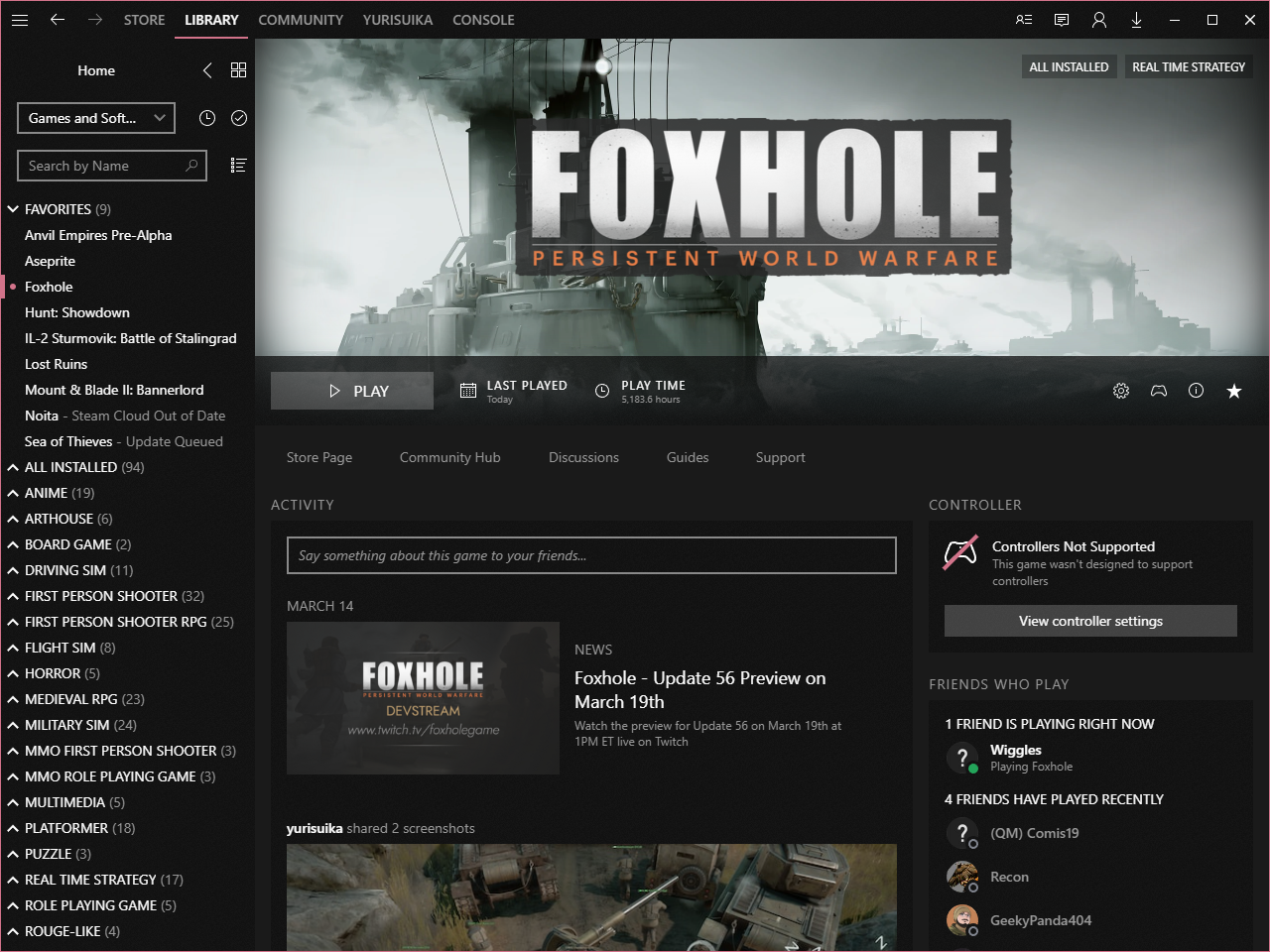Open the CONSOLE tab
The height and width of the screenshot is (952, 1270).
(x=483, y=20)
